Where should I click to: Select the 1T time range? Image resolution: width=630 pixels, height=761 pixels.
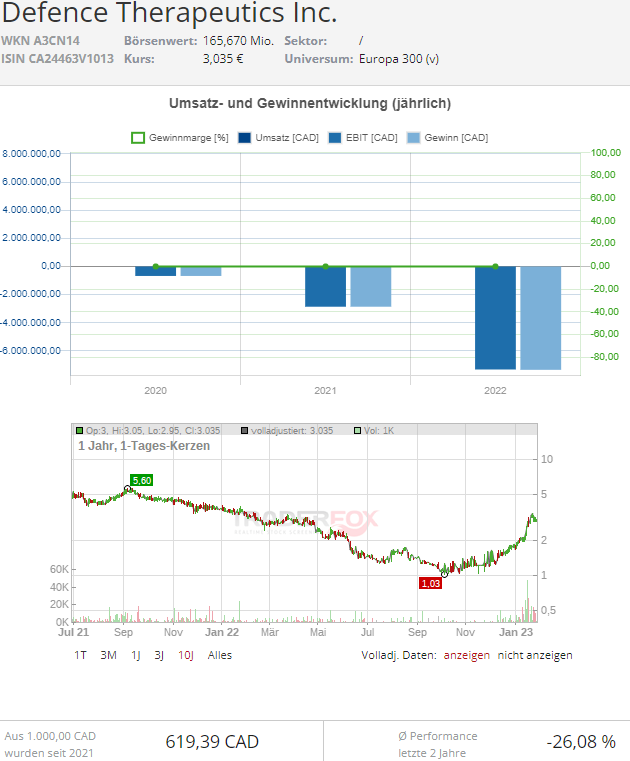click(80, 655)
